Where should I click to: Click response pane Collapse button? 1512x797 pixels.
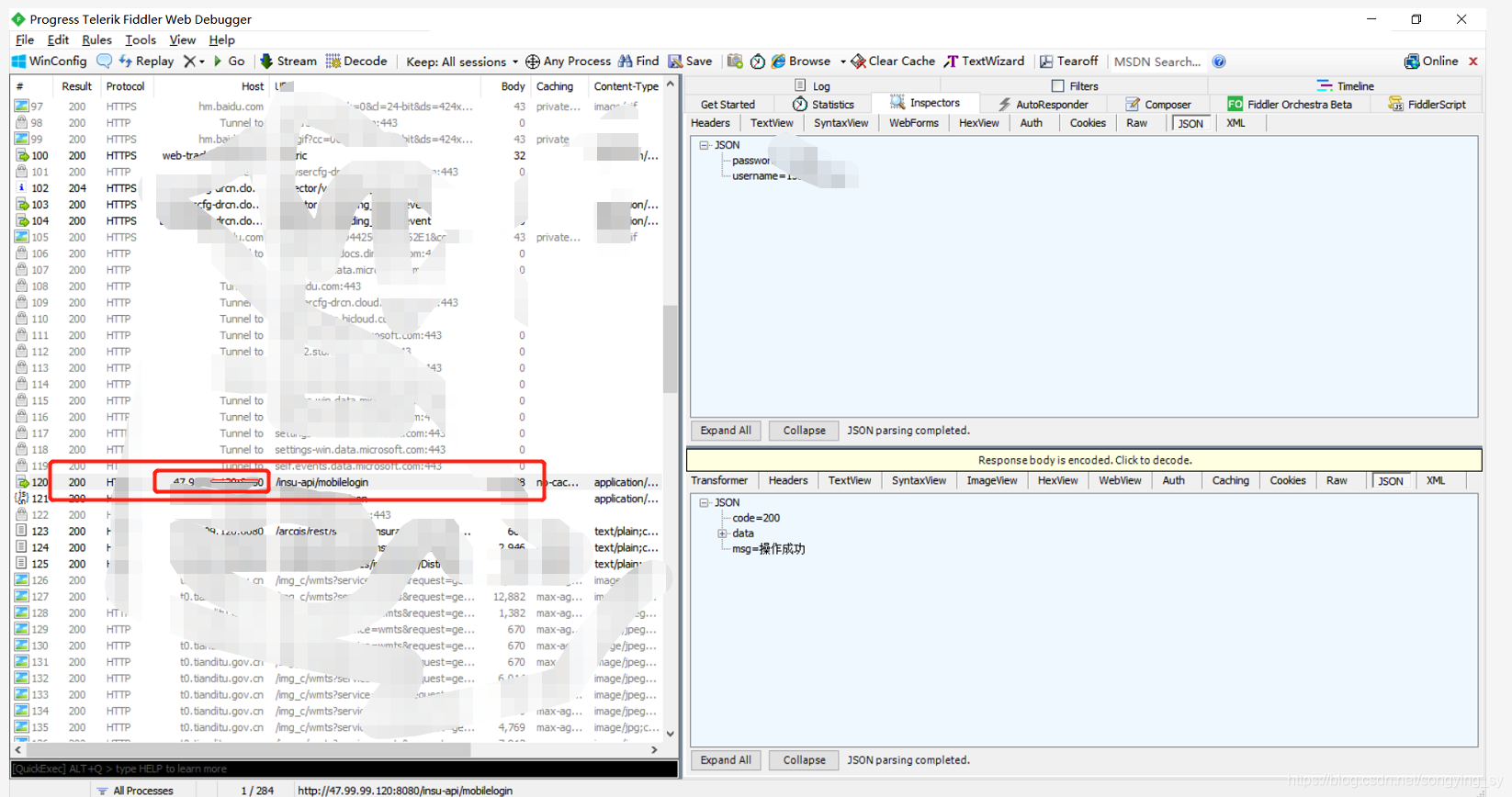coord(804,760)
